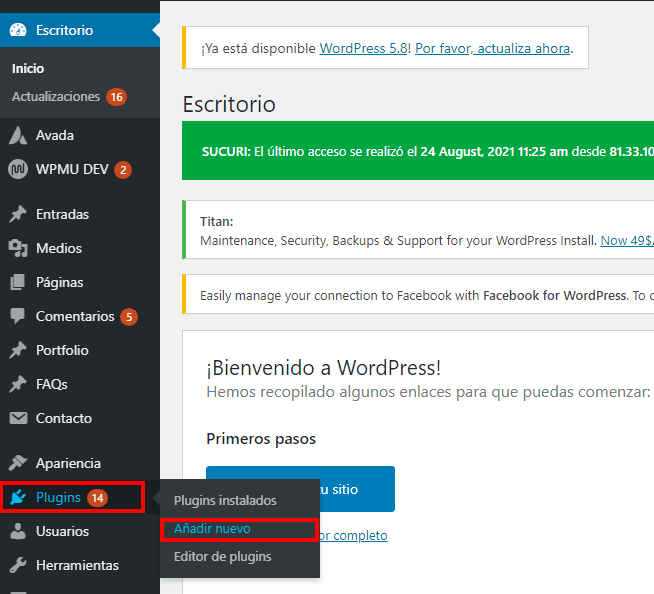Open the Comentarios menu
The width and height of the screenshot is (654, 594).
pyautogui.click(x=80, y=316)
